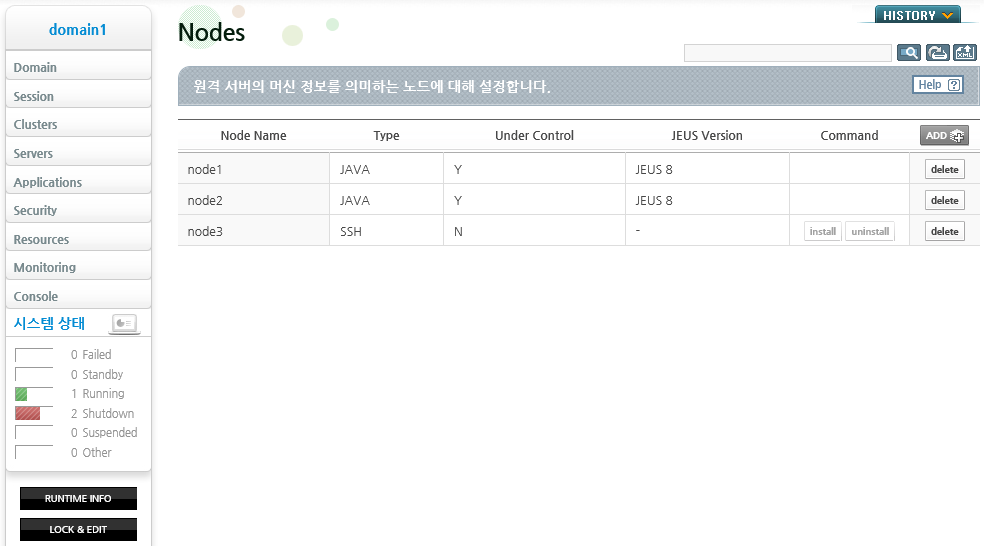
Task: Click install for node3
Action: pyautogui.click(x=823, y=232)
